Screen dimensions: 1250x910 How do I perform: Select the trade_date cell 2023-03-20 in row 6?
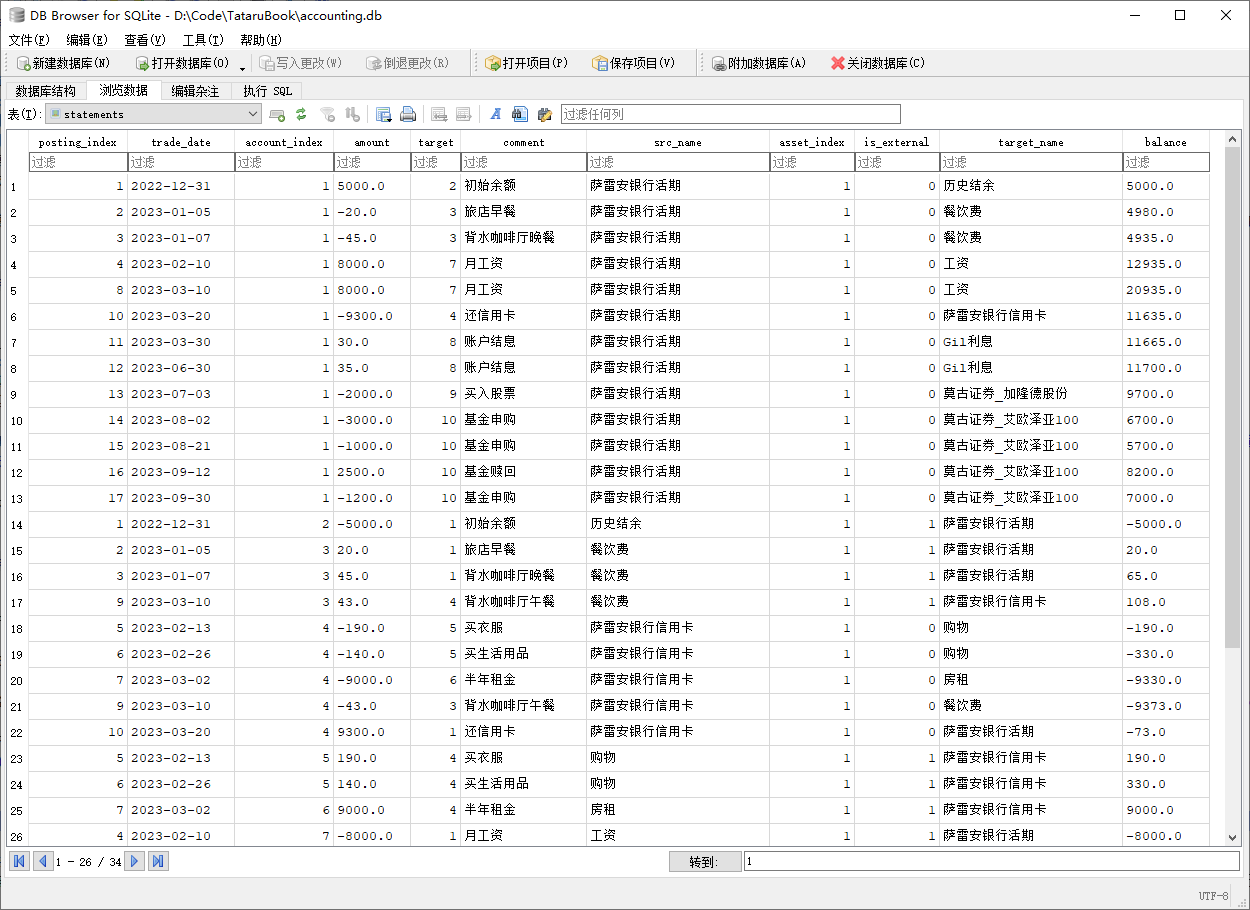[x=181, y=316]
